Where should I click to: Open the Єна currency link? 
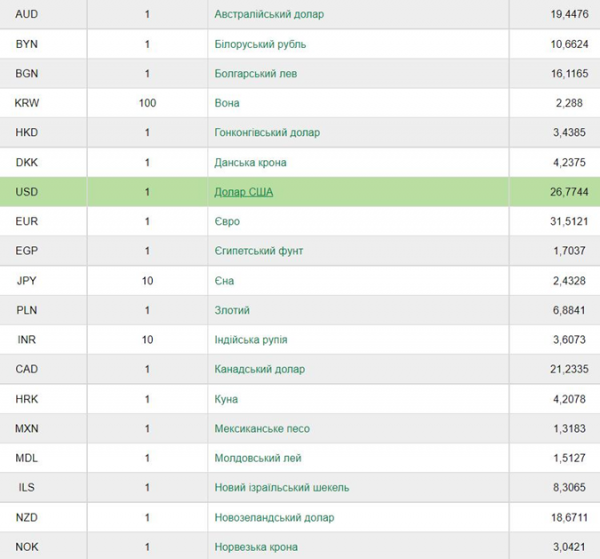point(224,281)
